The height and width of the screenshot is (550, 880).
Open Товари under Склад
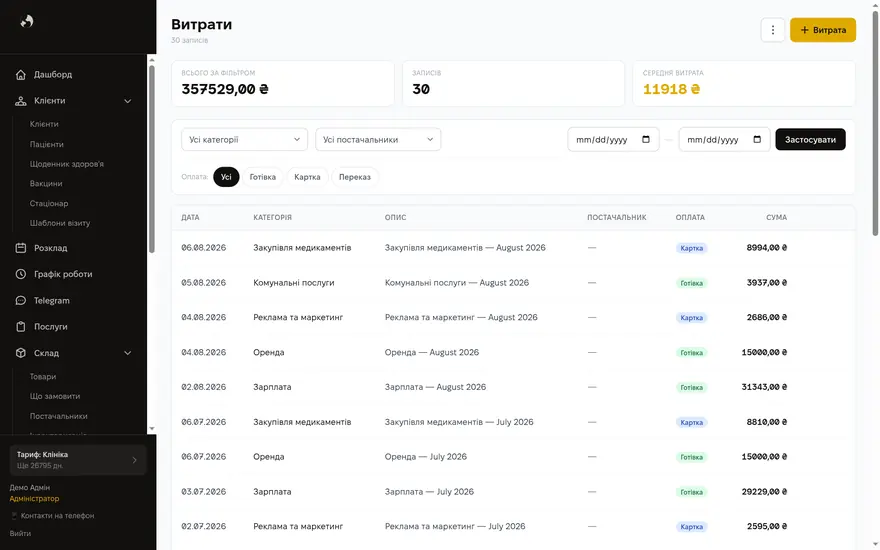[x=43, y=377]
